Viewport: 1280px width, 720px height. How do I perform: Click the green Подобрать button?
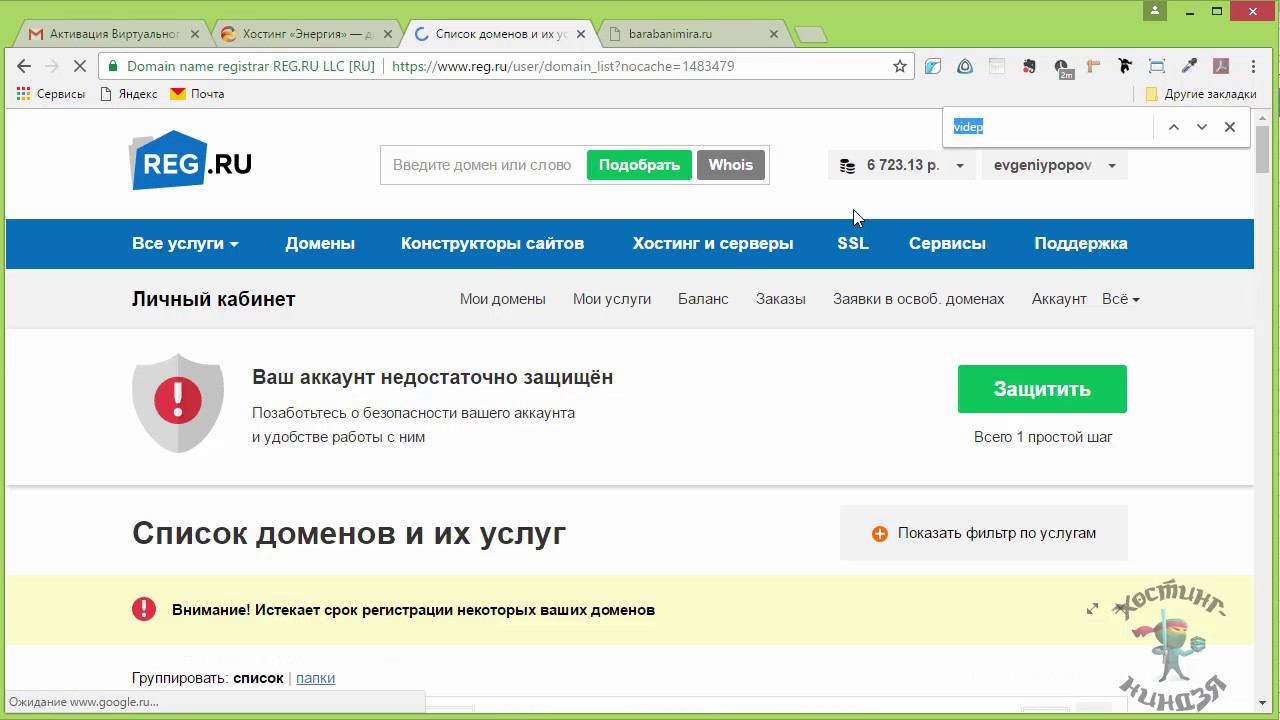point(639,165)
